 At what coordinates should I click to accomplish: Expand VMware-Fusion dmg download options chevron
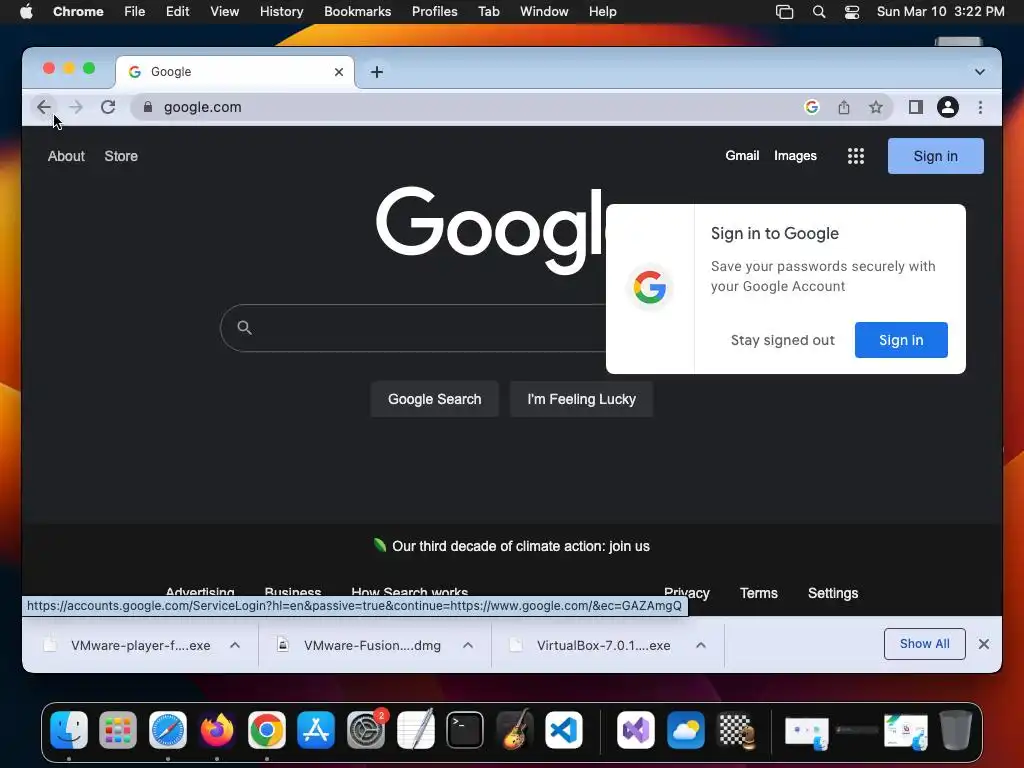[x=468, y=645]
